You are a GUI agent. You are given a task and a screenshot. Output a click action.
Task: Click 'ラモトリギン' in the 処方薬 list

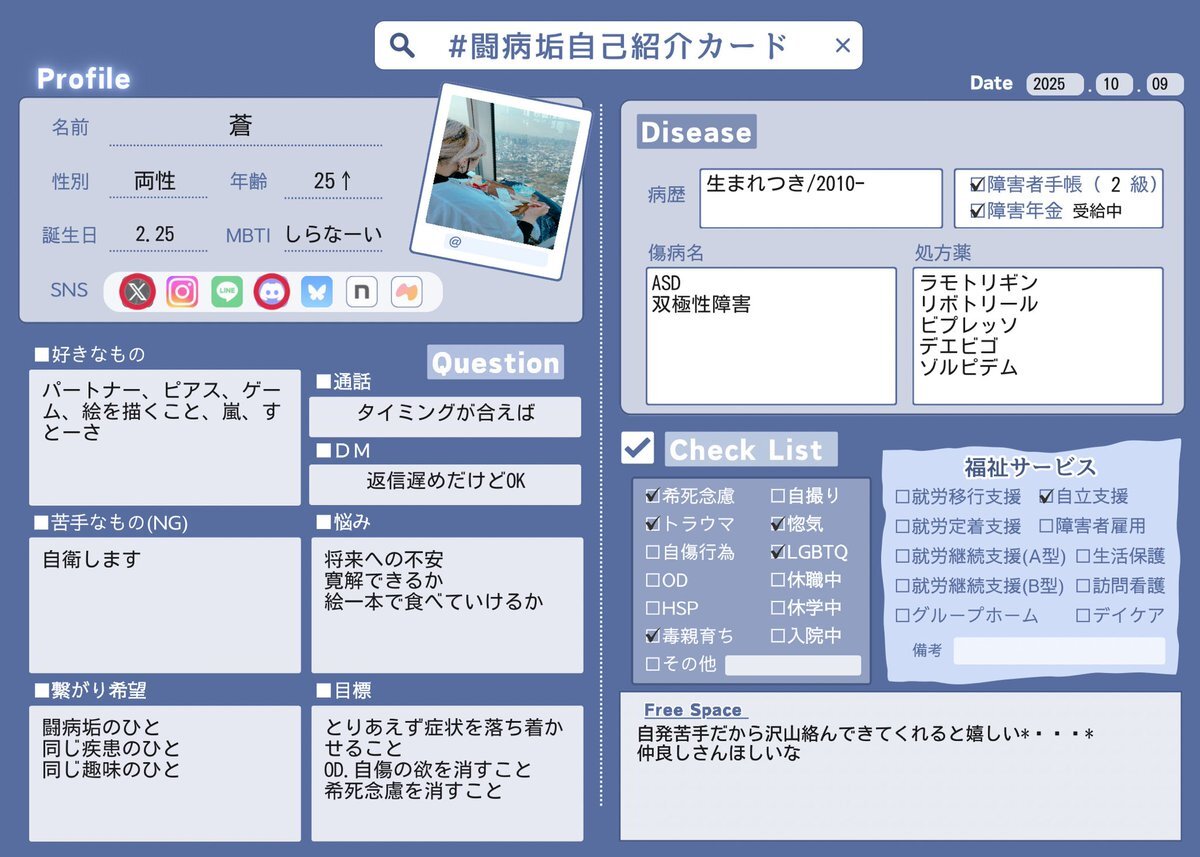(979, 283)
